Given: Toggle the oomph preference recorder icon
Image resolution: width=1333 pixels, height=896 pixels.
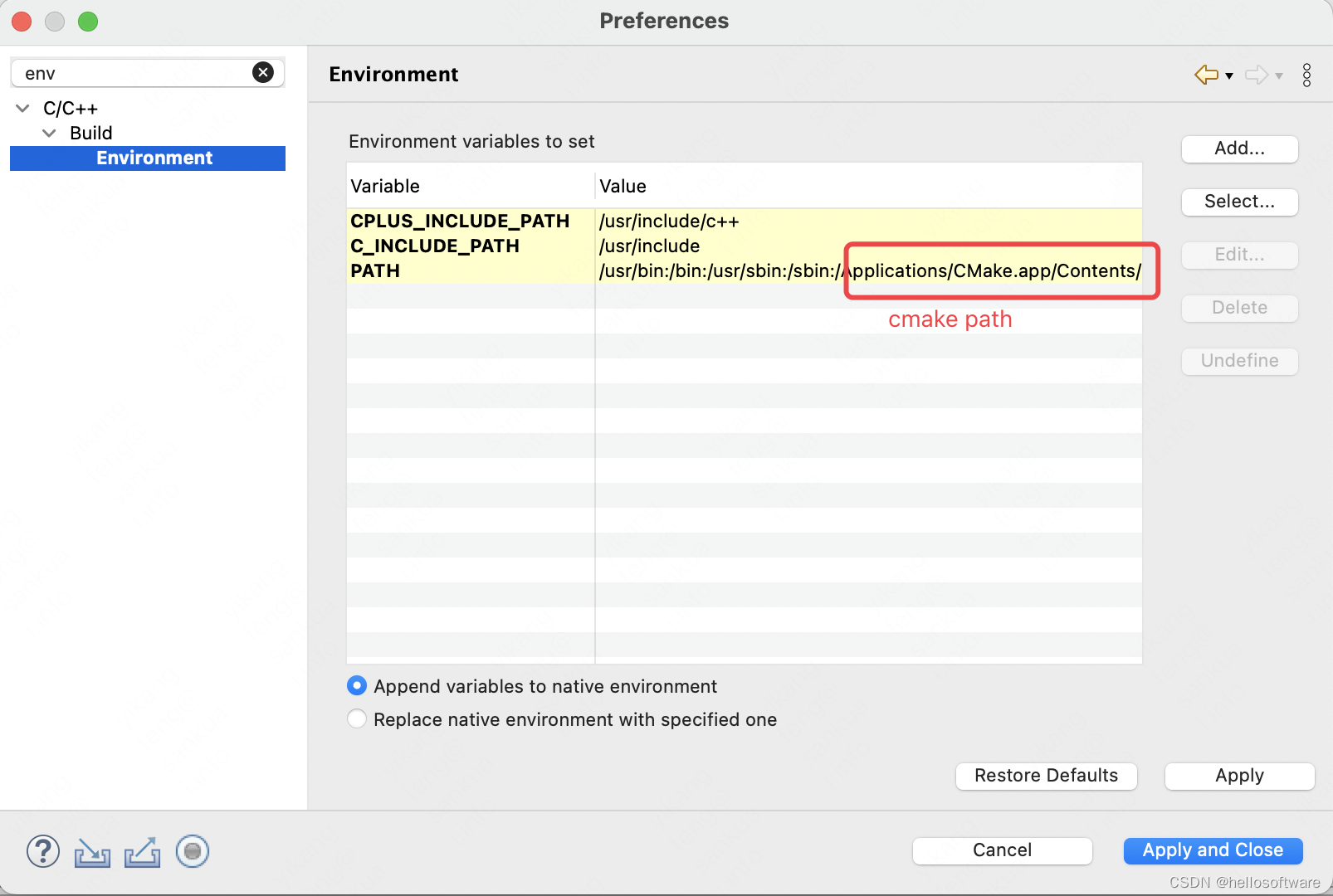Looking at the screenshot, I should (x=193, y=851).
